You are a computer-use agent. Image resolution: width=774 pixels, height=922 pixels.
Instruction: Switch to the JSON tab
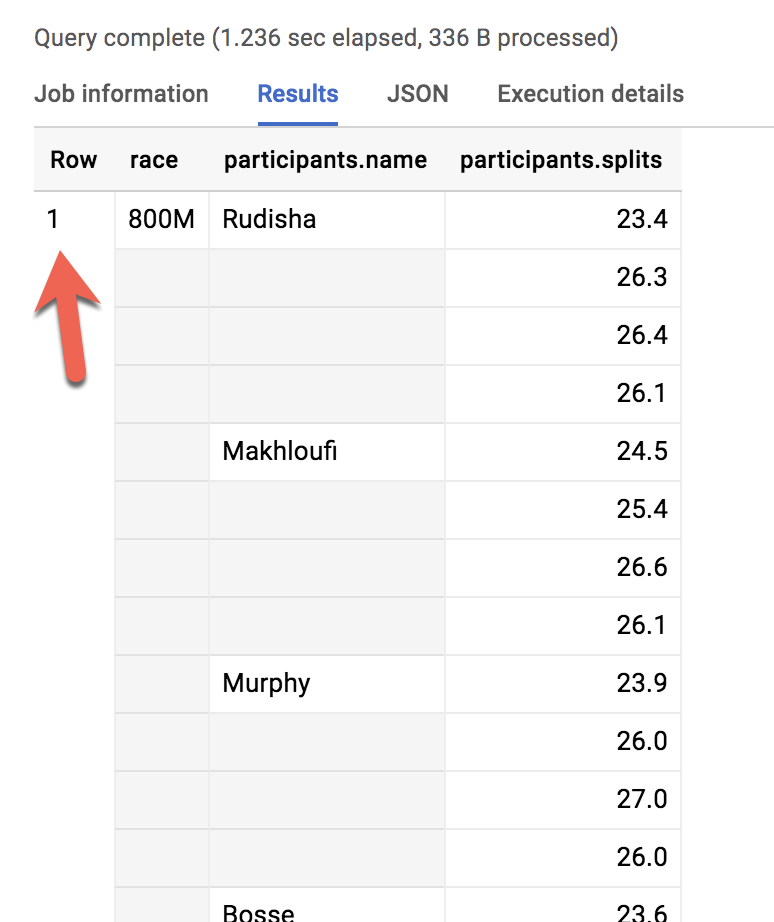pyautogui.click(x=417, y=93)
